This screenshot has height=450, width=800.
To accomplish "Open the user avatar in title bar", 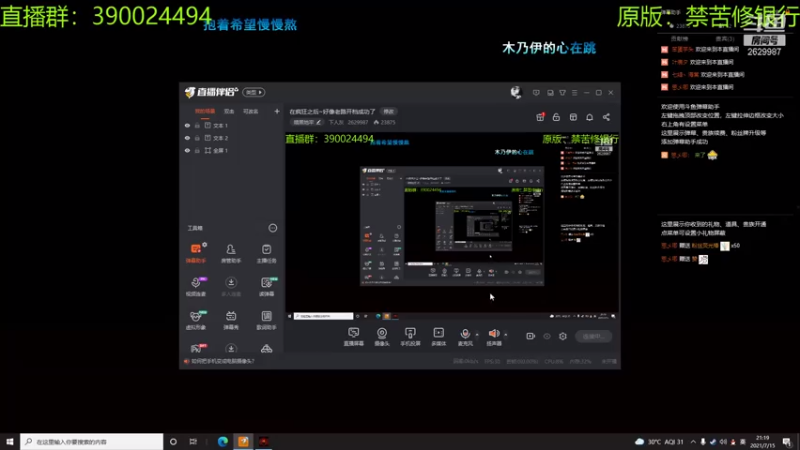I will [x=516, y=92].
